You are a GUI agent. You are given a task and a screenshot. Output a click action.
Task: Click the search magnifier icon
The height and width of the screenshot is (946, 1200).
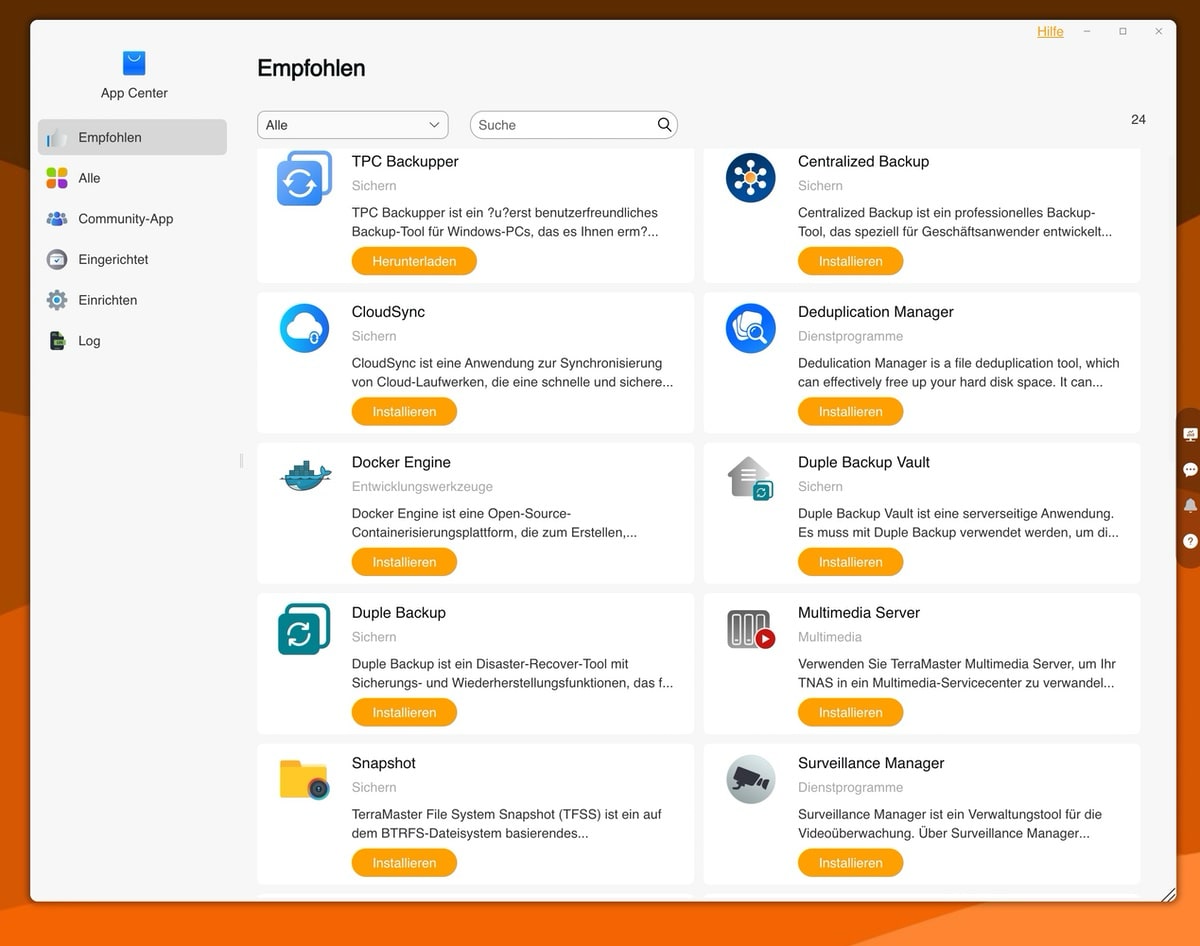pyautogui.click(x=664, y=125)
